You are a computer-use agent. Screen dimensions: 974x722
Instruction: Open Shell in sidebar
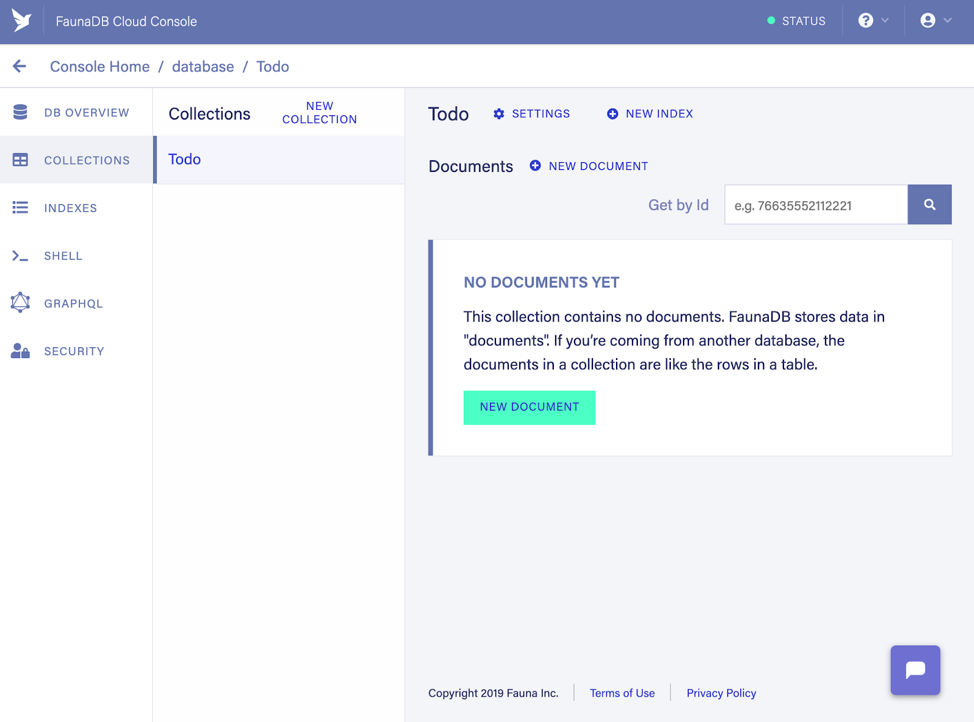click(76, 255)
